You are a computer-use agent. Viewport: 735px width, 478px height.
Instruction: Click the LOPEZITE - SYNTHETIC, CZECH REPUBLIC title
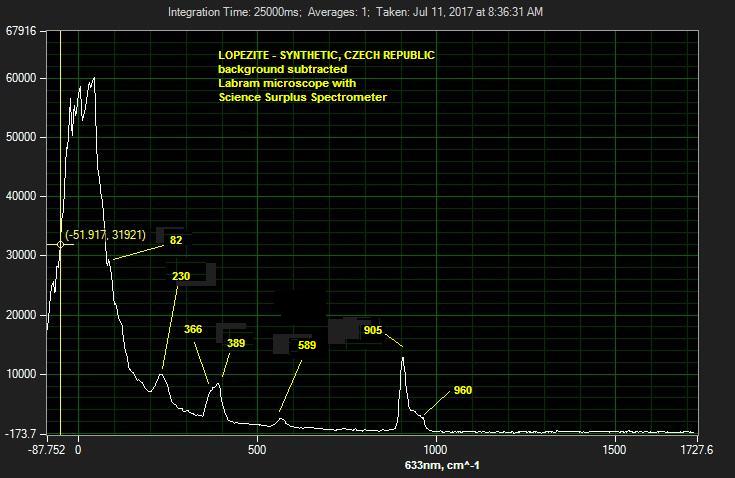click(326, 55)
